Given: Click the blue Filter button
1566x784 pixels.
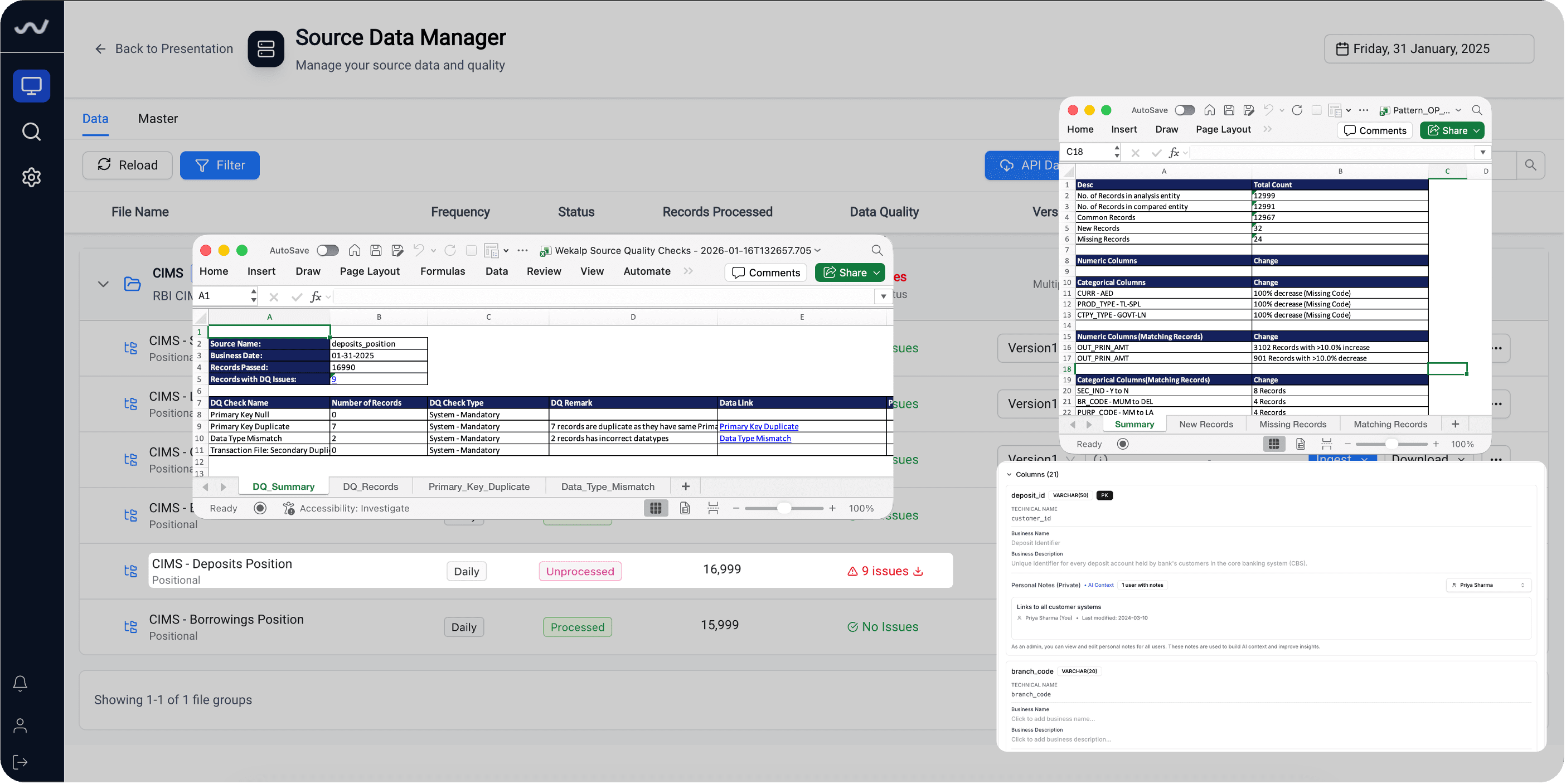Looking at the screenshot, I should click(220, 165).
